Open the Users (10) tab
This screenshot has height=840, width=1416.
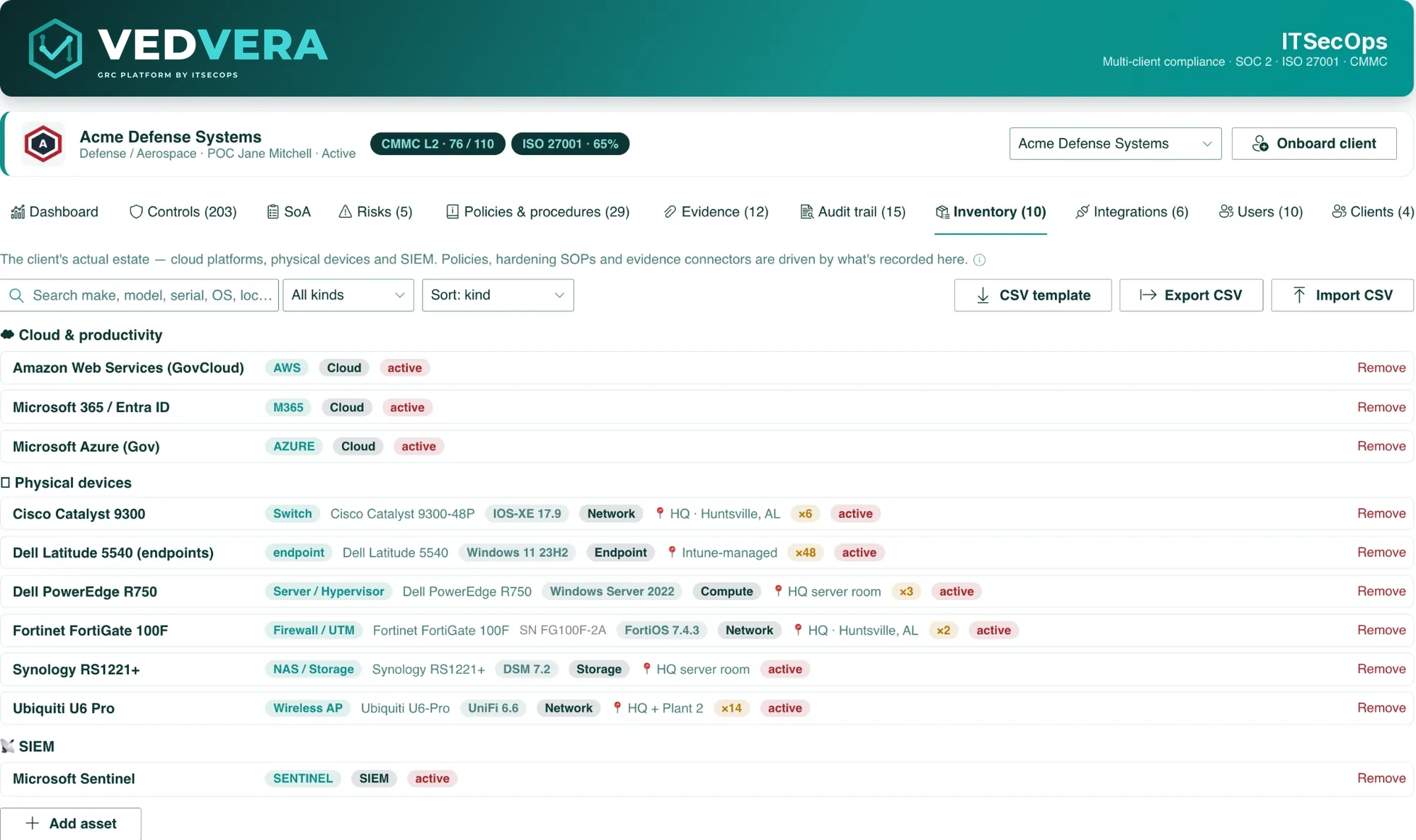tap(1261, 212)
